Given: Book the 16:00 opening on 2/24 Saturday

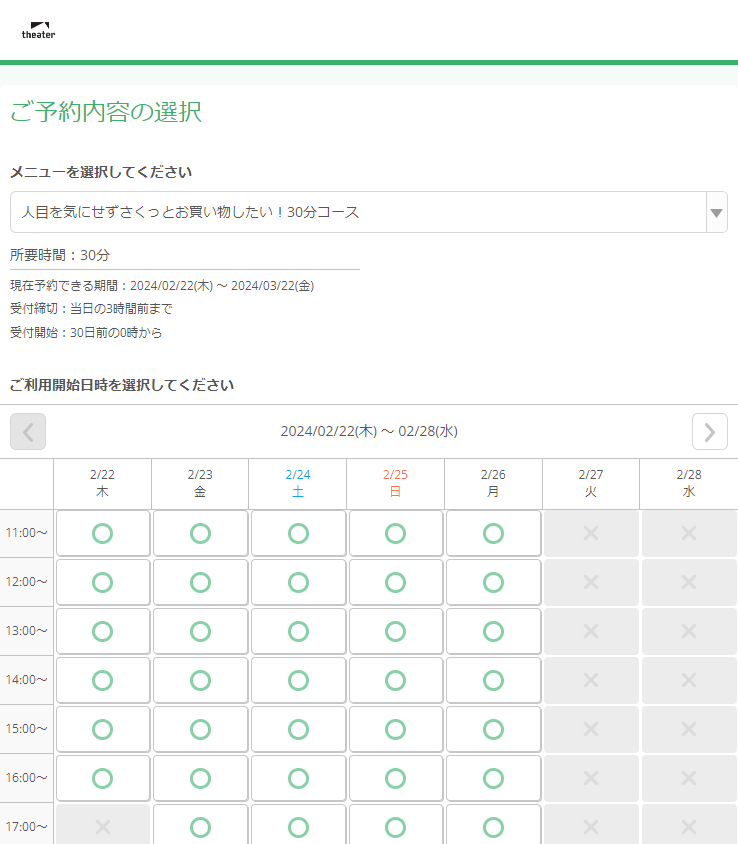Looking at the screenshot, I should (298, 778).
